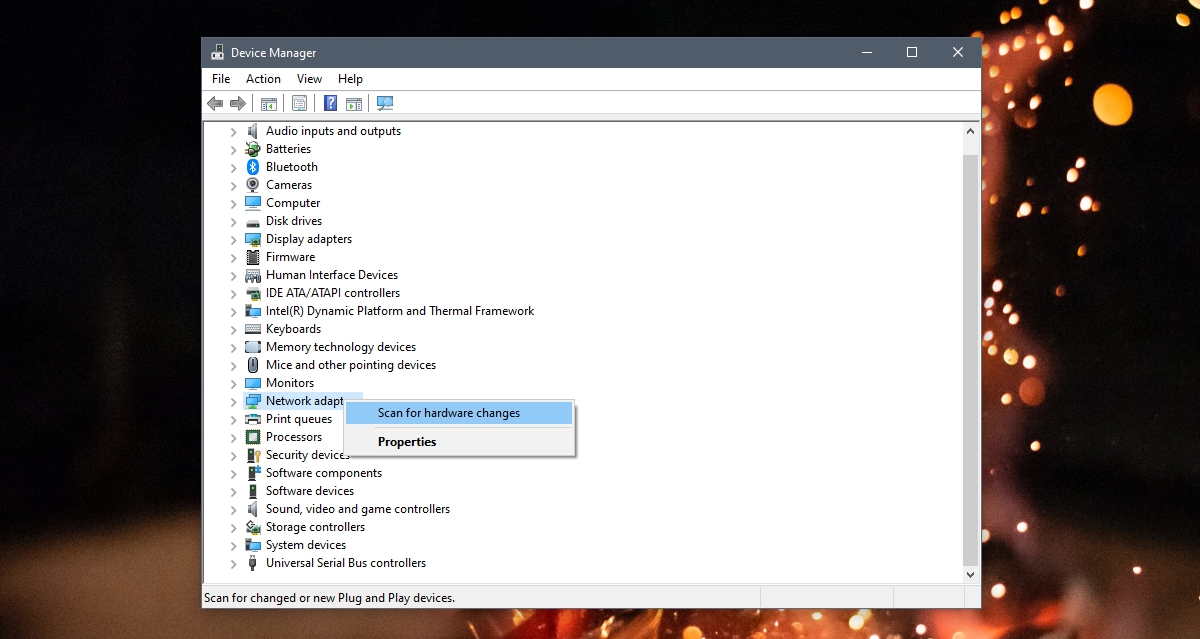Click the Forward navigation arrow
Screen dimensions: 1200x639
(x=239, y=103)
